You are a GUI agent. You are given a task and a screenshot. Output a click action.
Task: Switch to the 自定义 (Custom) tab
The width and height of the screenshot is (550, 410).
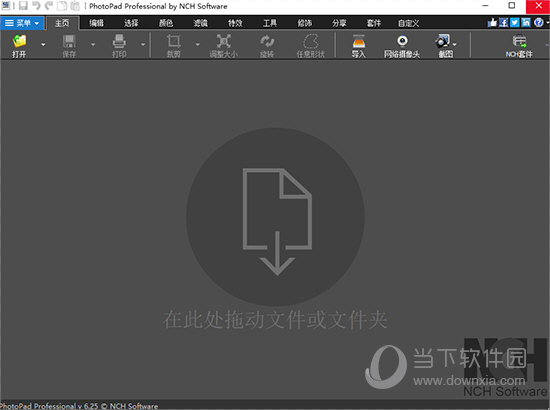(409, 23)
